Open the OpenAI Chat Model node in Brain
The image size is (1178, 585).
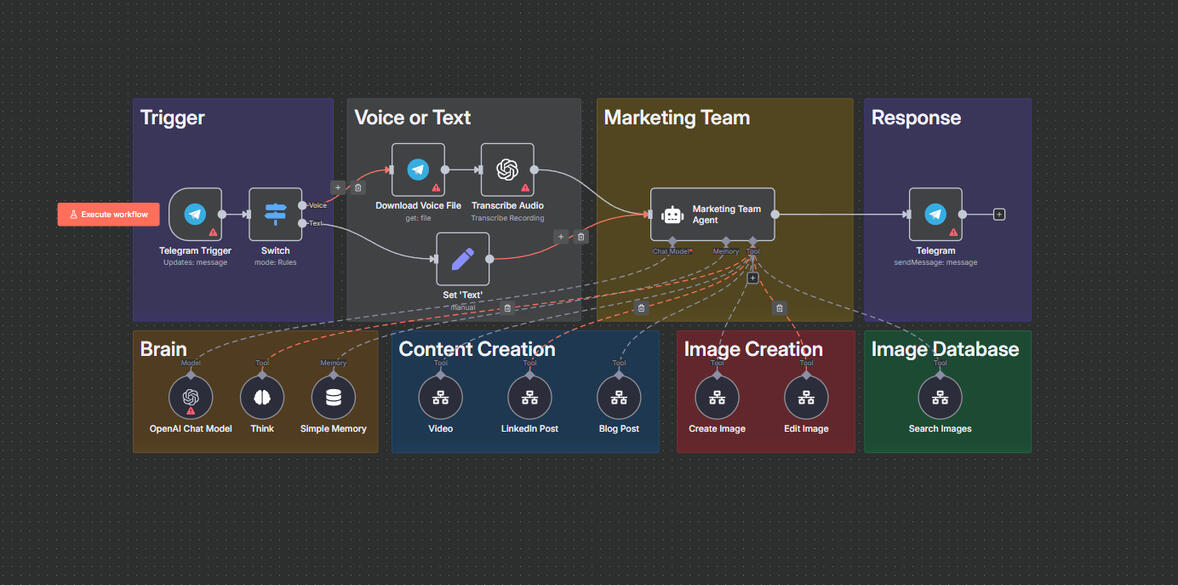click(190, 396)
